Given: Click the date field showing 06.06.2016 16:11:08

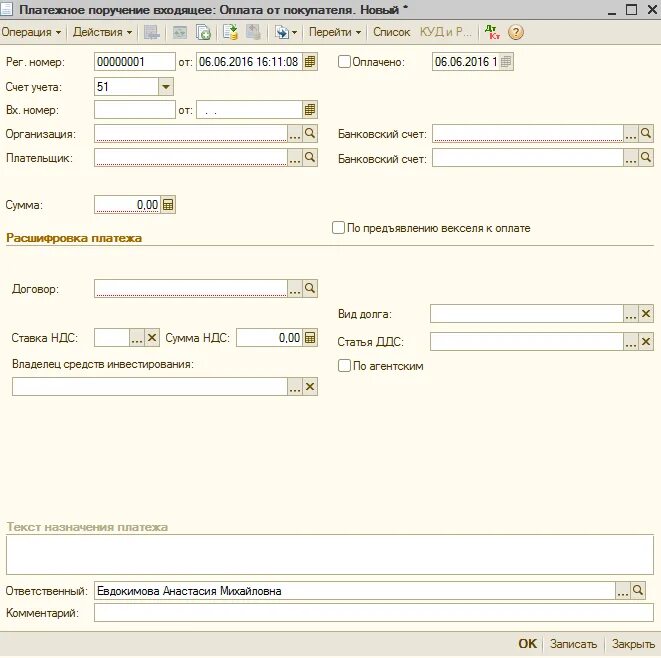Looking at the screenshot, I should [249, 62].
